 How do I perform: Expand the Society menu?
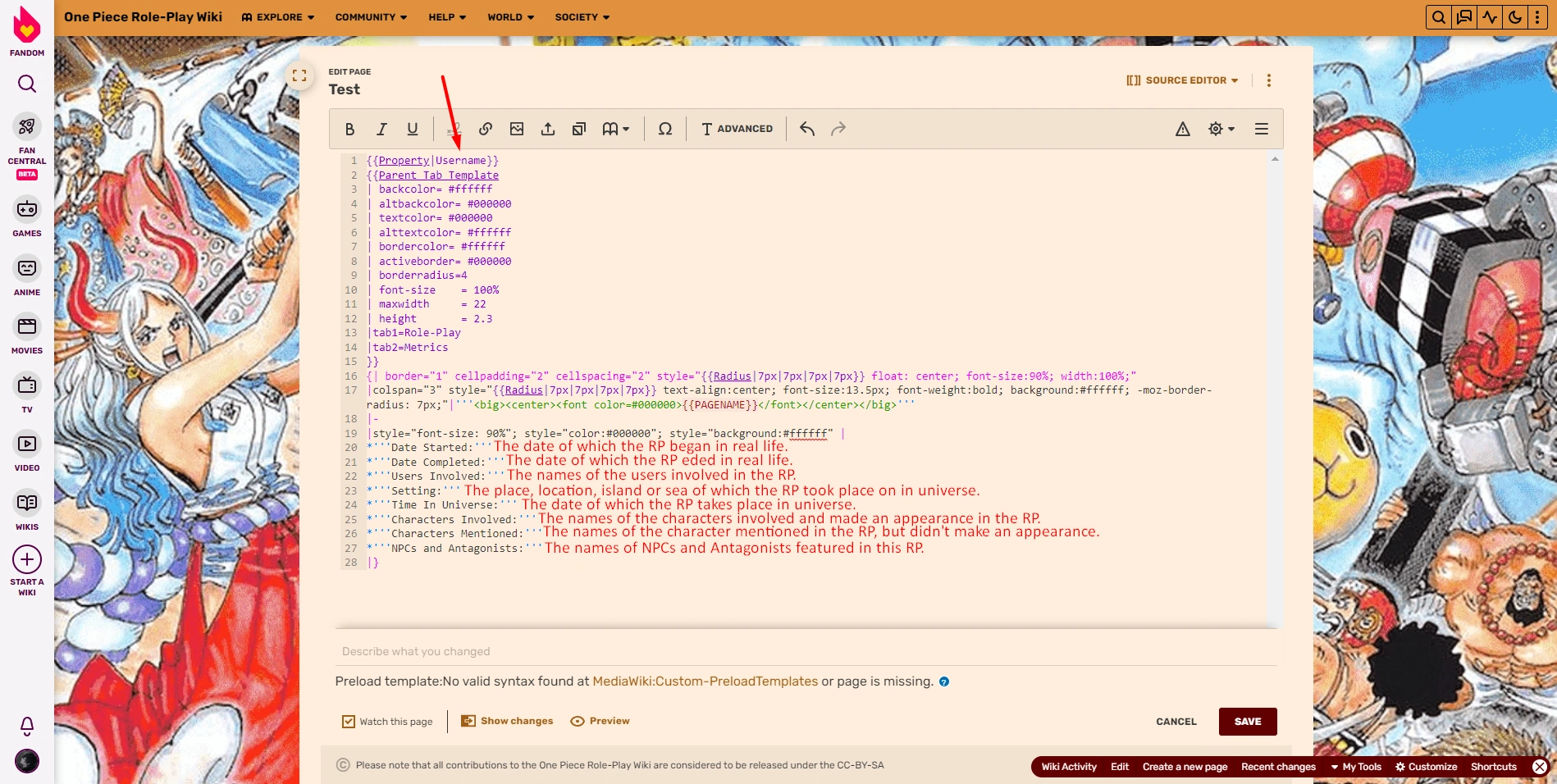582,17
